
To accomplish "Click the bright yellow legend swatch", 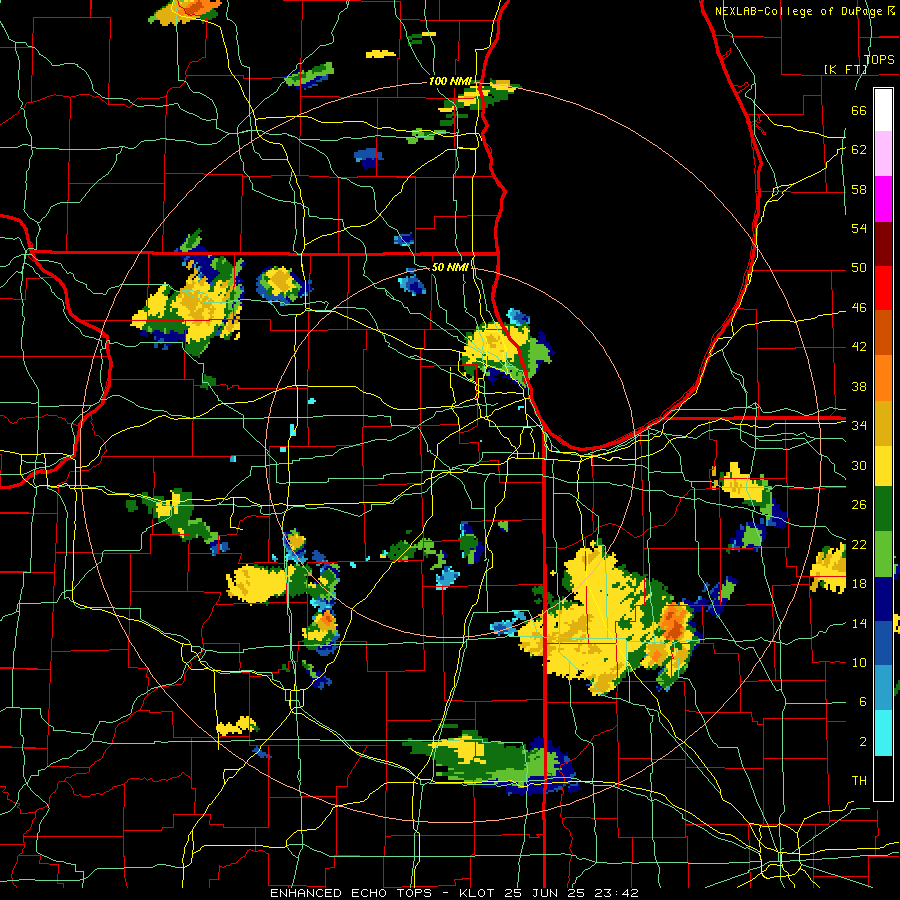I will tap(883, 466).
